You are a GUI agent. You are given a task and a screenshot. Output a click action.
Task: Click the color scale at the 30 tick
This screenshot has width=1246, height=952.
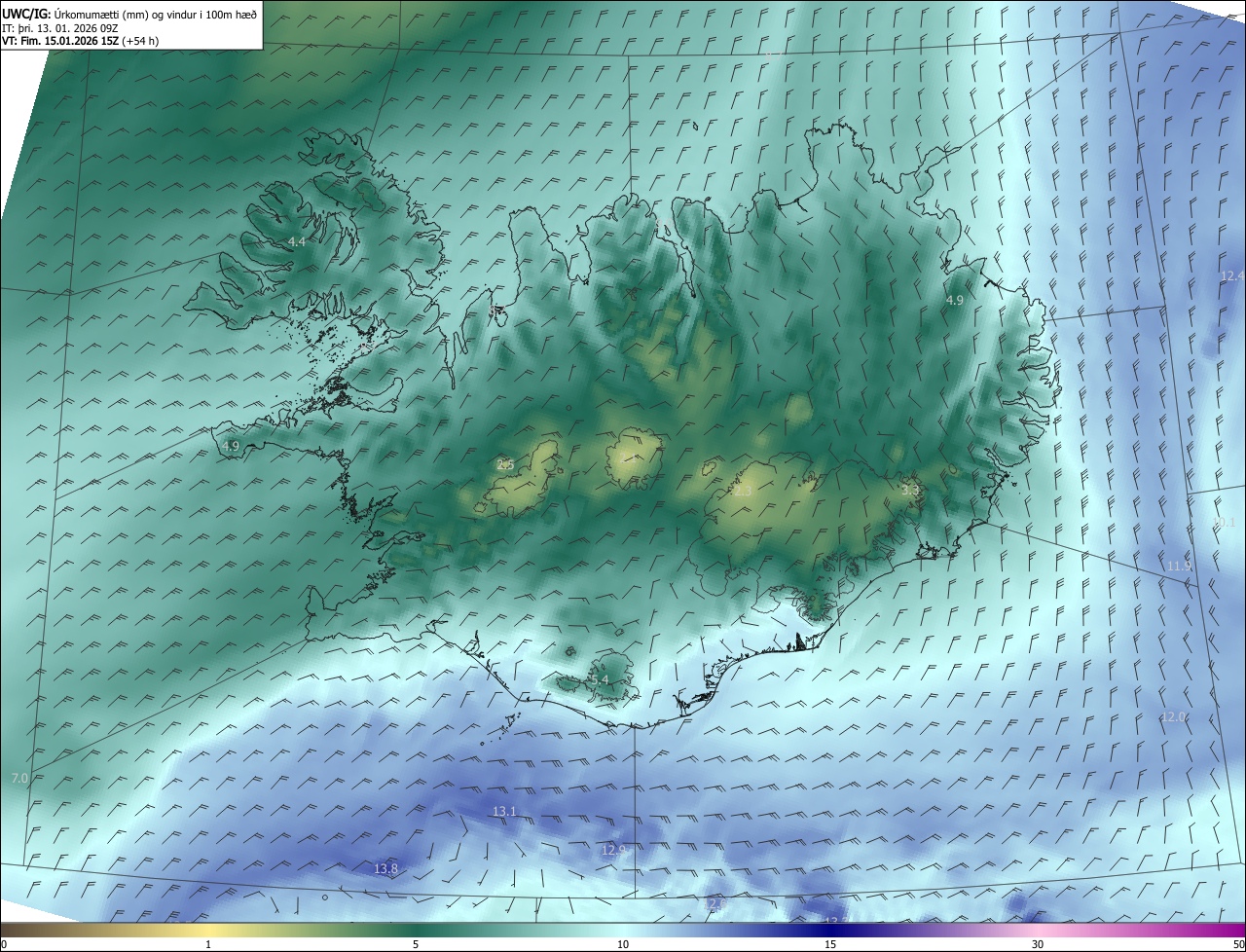tap(1038, 944)
